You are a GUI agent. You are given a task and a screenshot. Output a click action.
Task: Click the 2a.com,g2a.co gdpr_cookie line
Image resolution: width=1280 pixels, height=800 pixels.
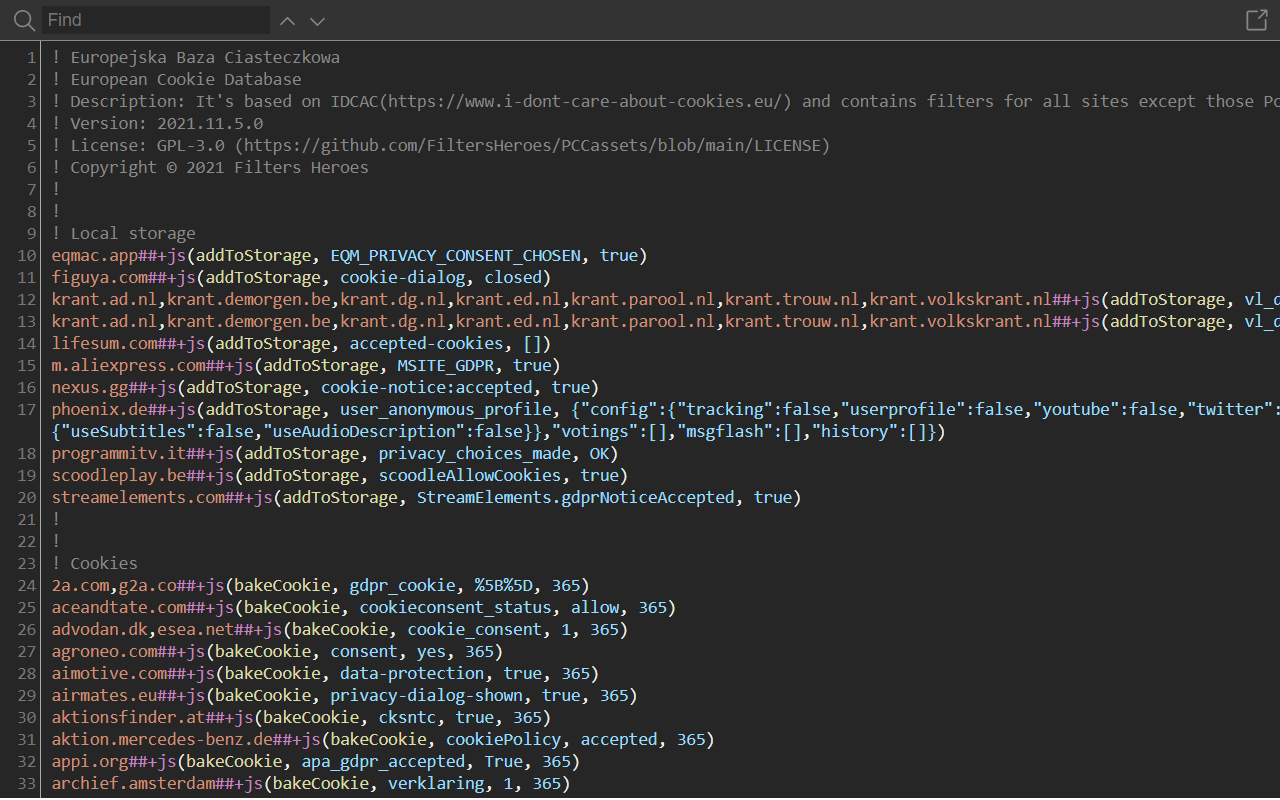[x=320, y=585]
